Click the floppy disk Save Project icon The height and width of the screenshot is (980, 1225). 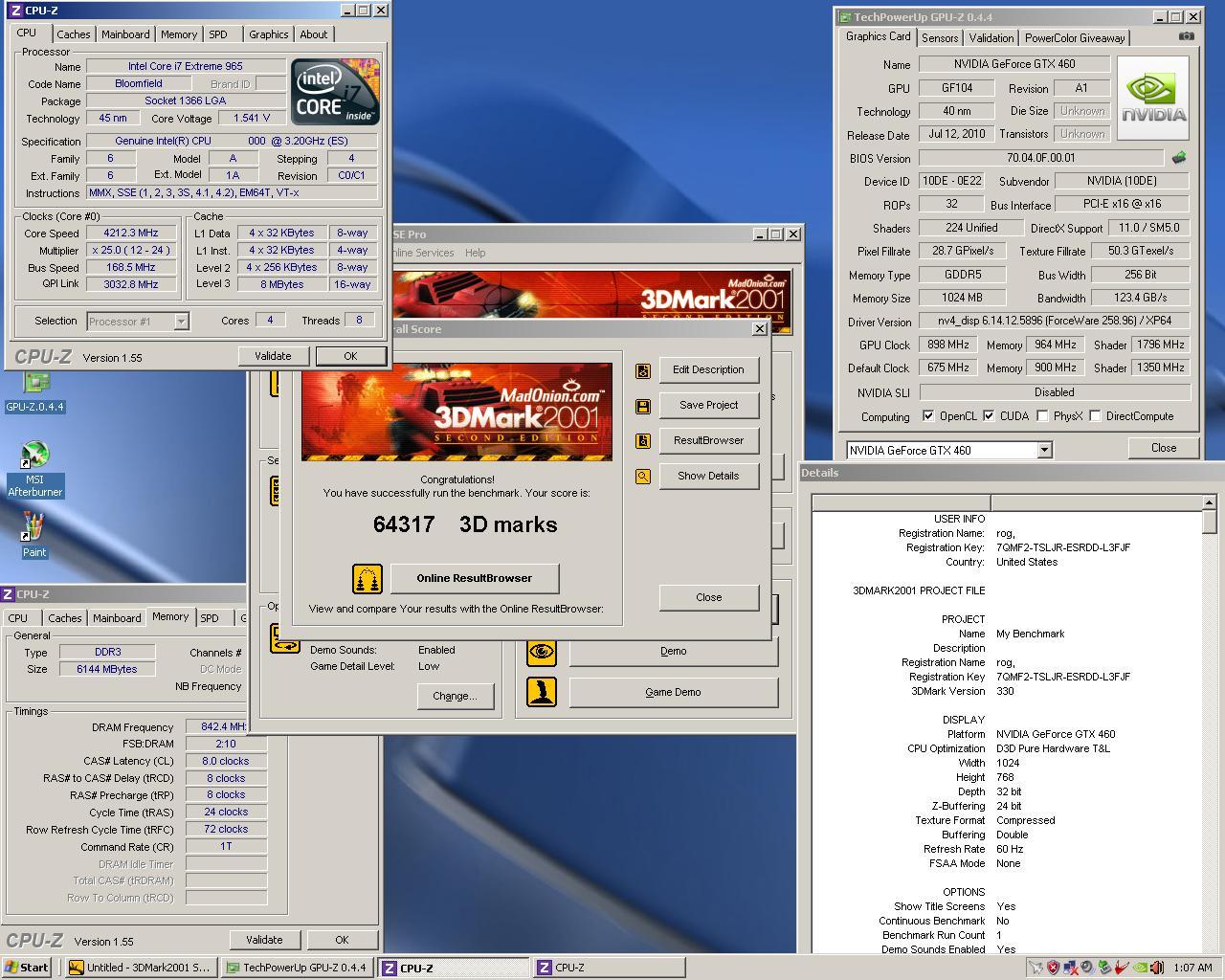click(x=643, y=406)
